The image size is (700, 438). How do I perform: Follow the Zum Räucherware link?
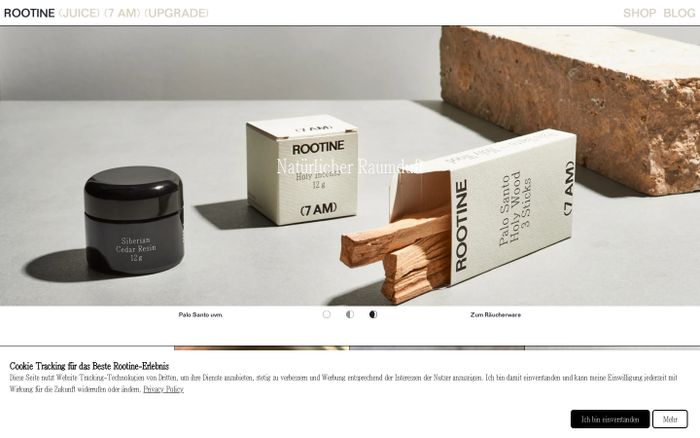click(x=496, y=315)
